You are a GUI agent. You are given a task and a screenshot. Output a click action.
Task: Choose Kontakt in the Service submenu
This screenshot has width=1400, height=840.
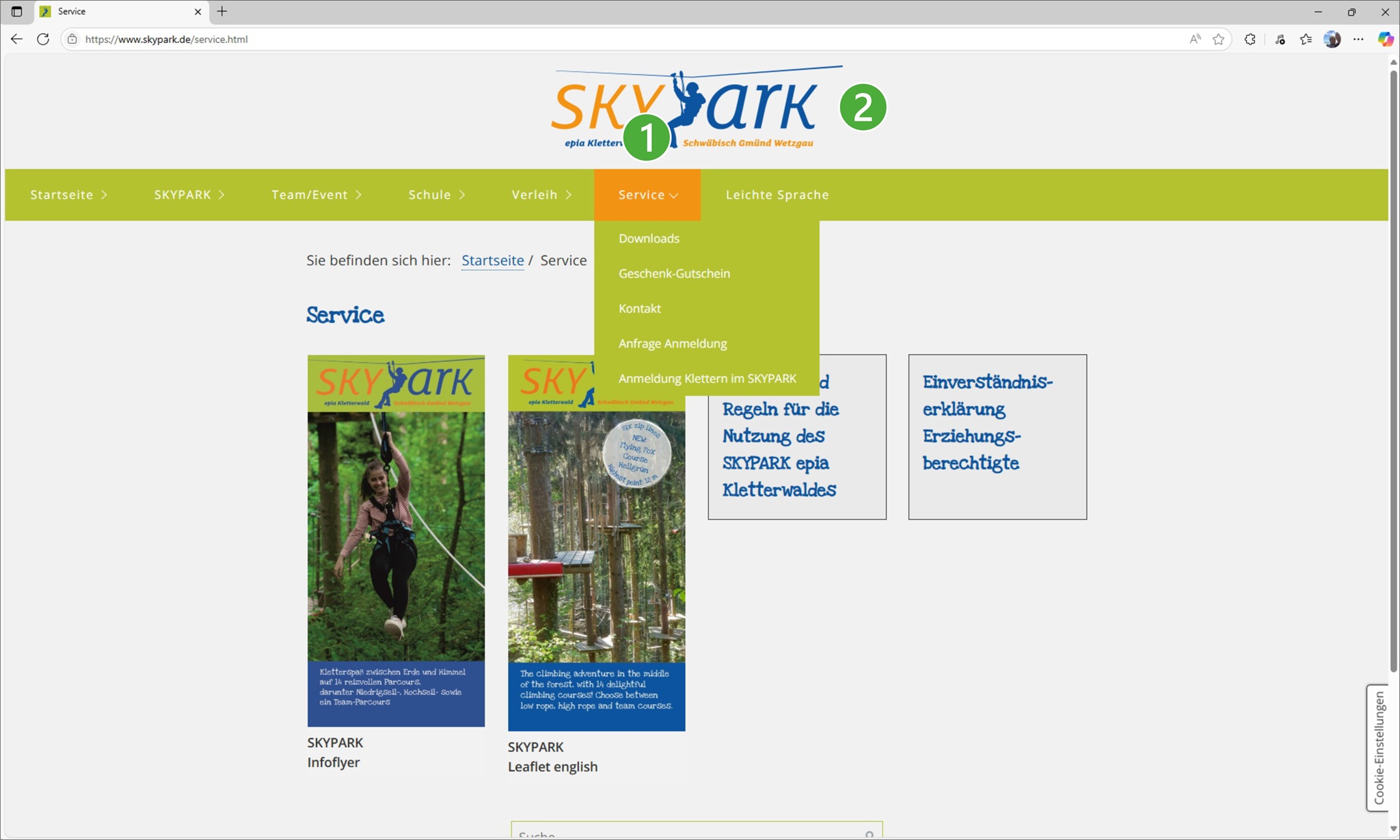coord(639,308)
